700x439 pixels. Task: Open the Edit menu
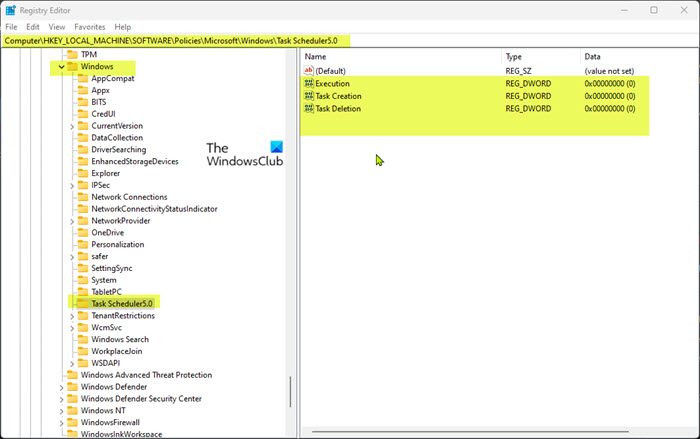point(33,27)
